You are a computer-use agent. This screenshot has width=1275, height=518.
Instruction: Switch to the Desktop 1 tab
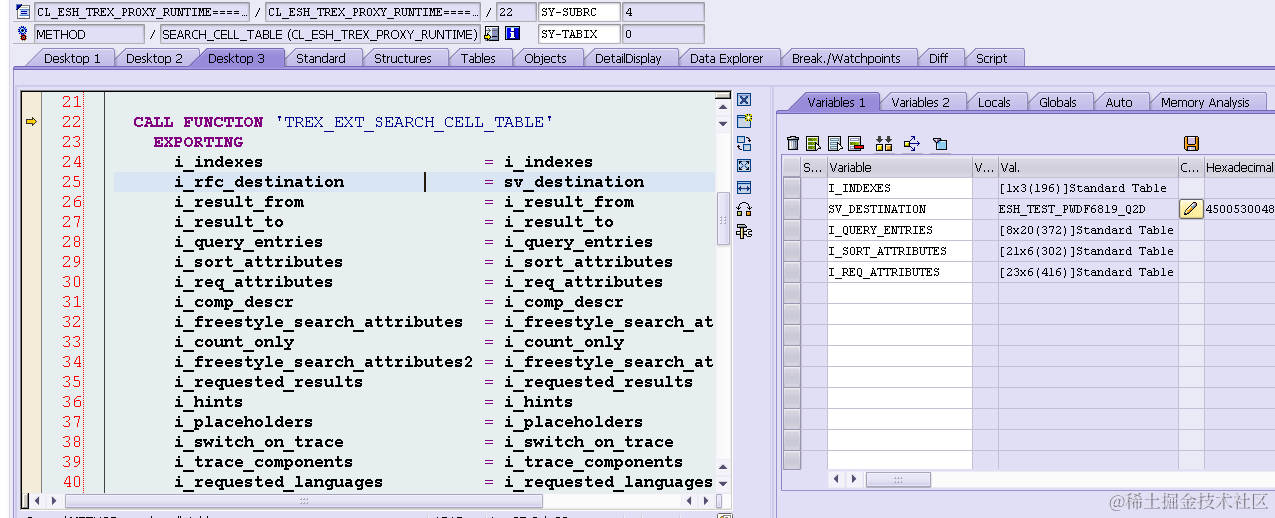(x=72, y=58)
